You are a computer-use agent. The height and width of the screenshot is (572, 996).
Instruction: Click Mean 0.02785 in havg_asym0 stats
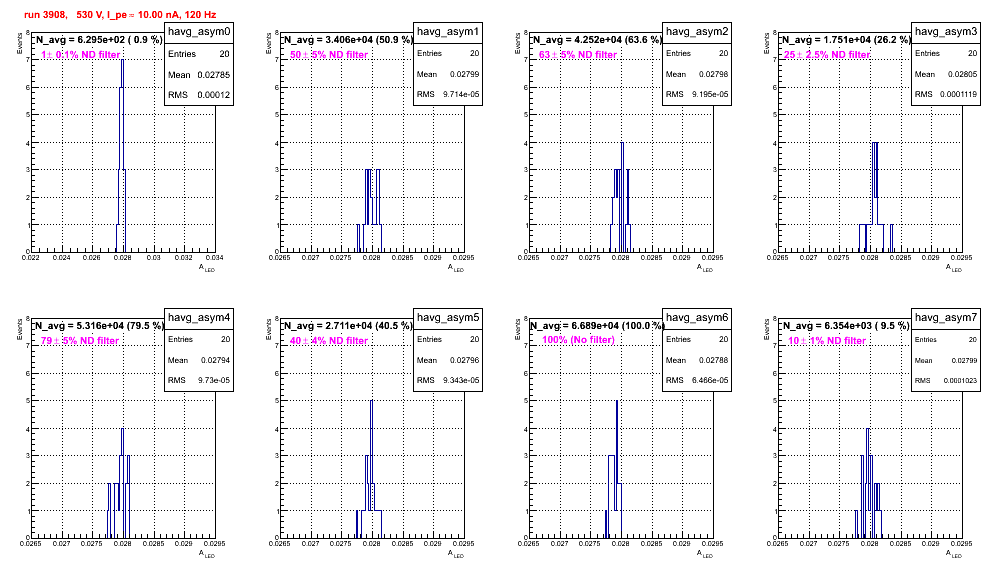[199, 75]
